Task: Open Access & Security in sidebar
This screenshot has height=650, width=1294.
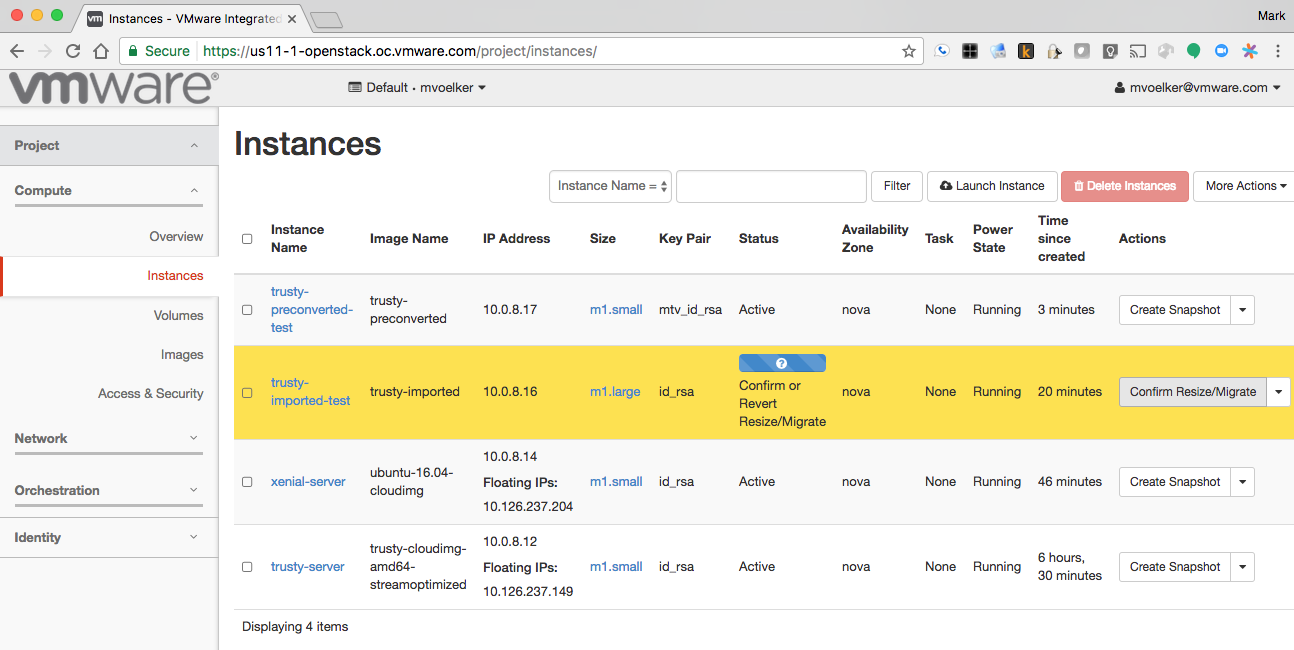Action: pos(151,394)
